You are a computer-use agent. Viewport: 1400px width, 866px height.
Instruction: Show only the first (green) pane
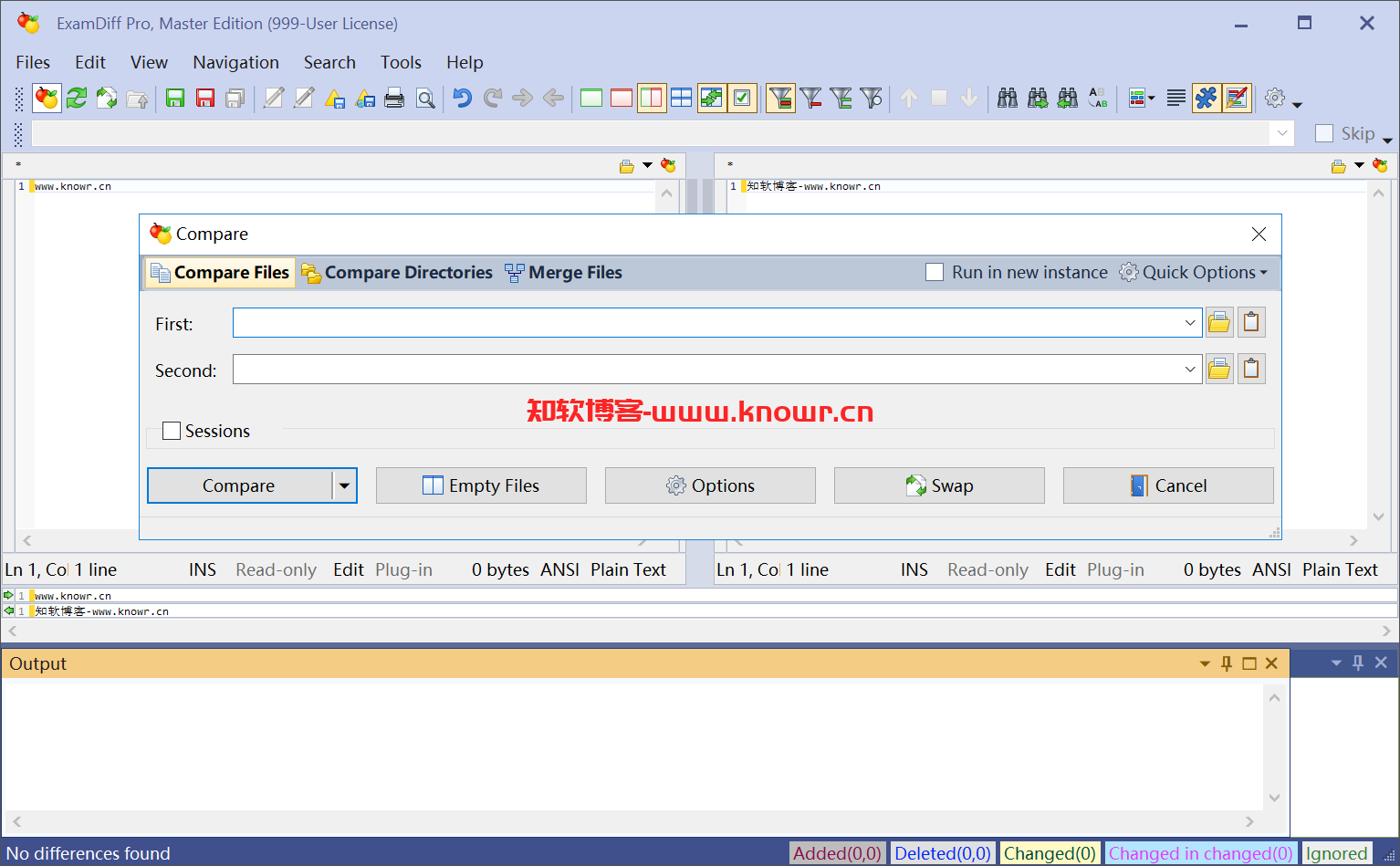(x=591, y=98)
